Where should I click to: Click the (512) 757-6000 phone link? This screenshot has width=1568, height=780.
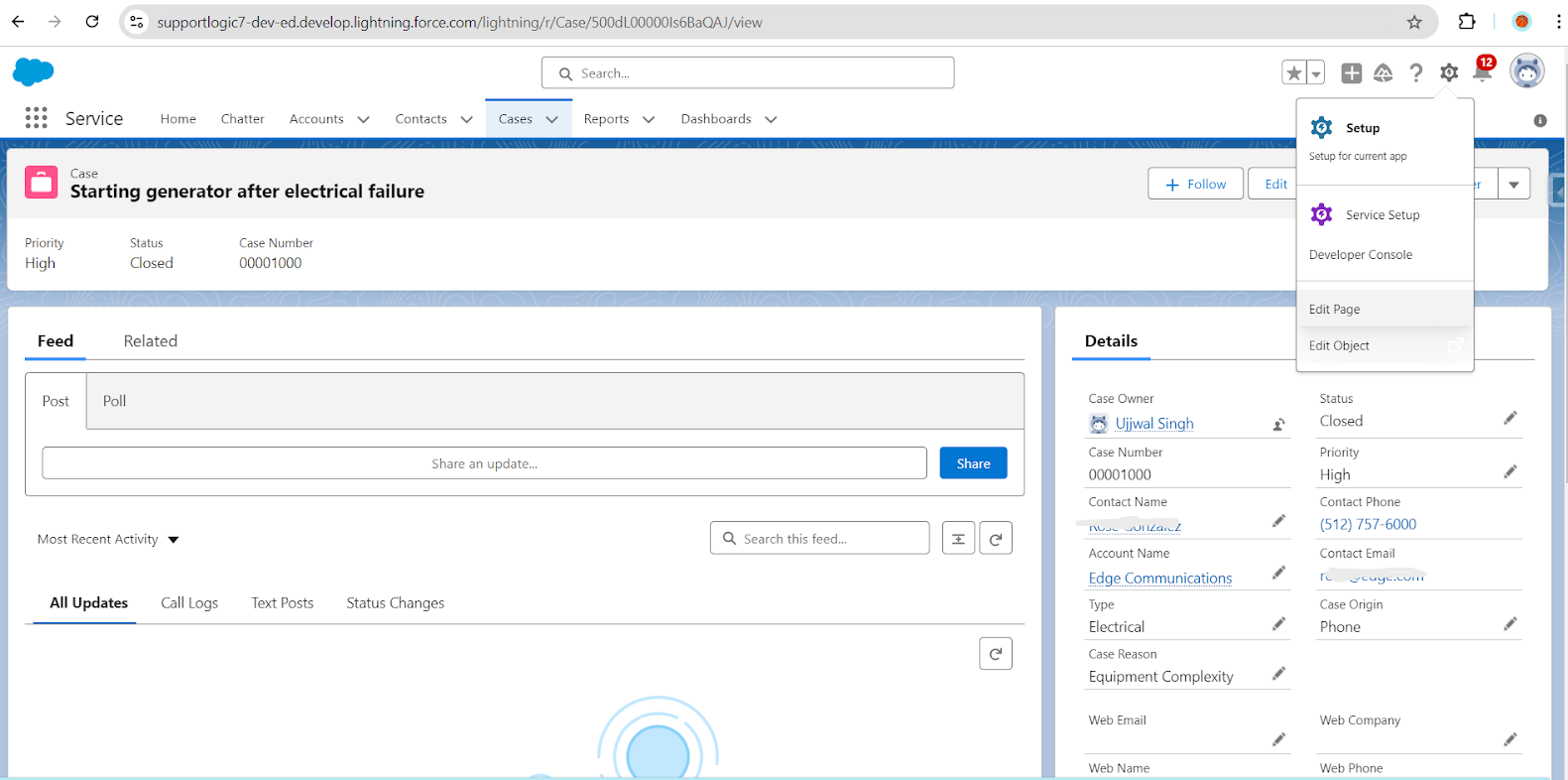click(x=1368, y=524)
